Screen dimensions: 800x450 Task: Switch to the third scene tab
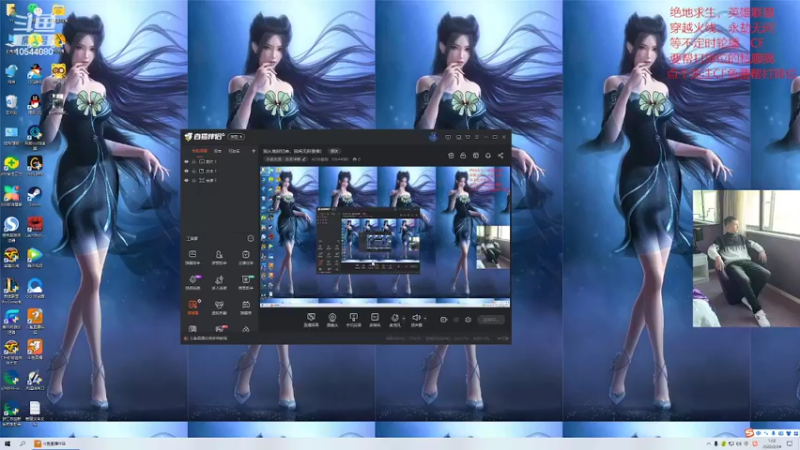click(x=234, y=151)
